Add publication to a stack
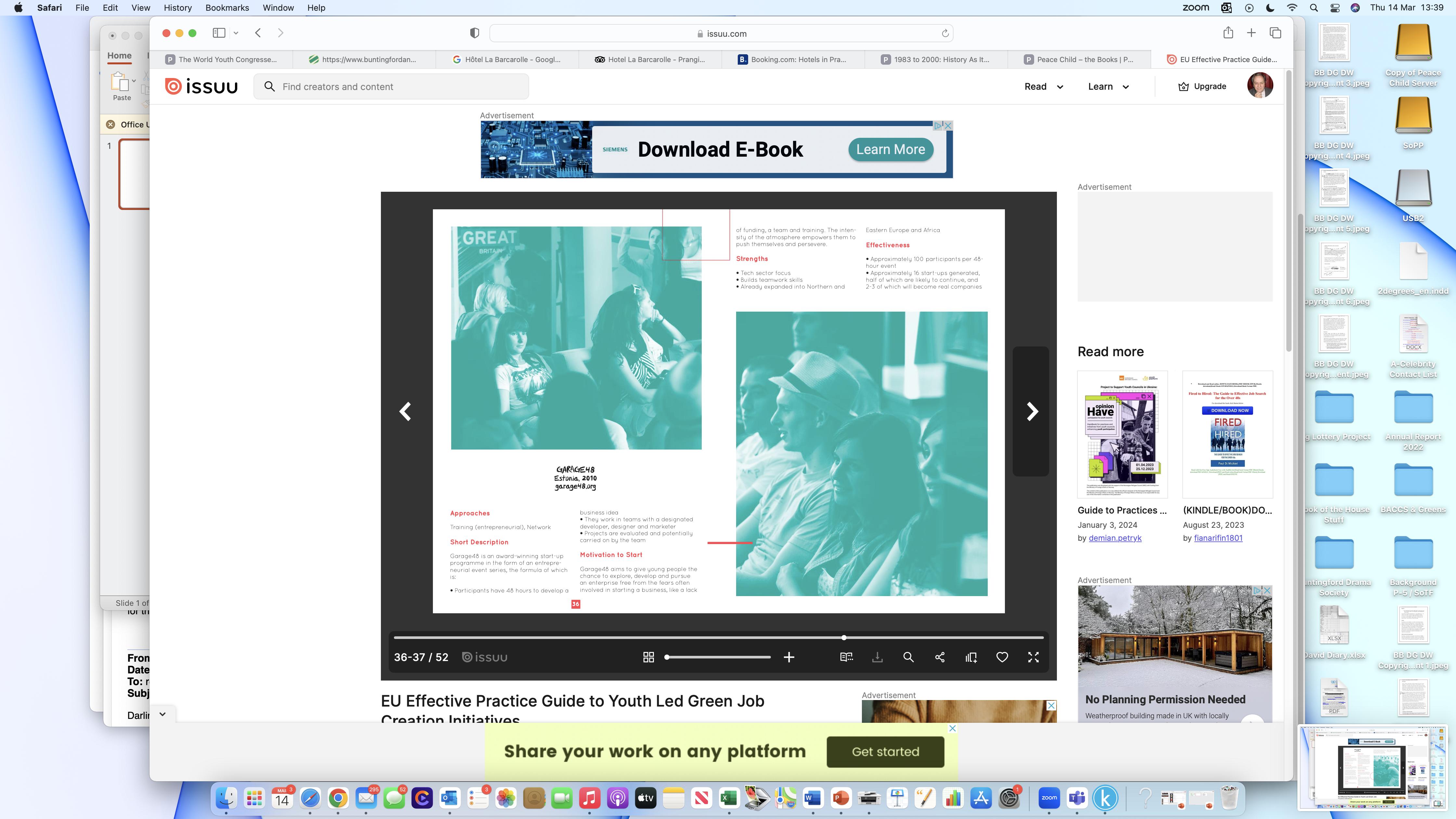Viewport: 1456px width, 819px height. pyautogui.click(x=971, y=657)
